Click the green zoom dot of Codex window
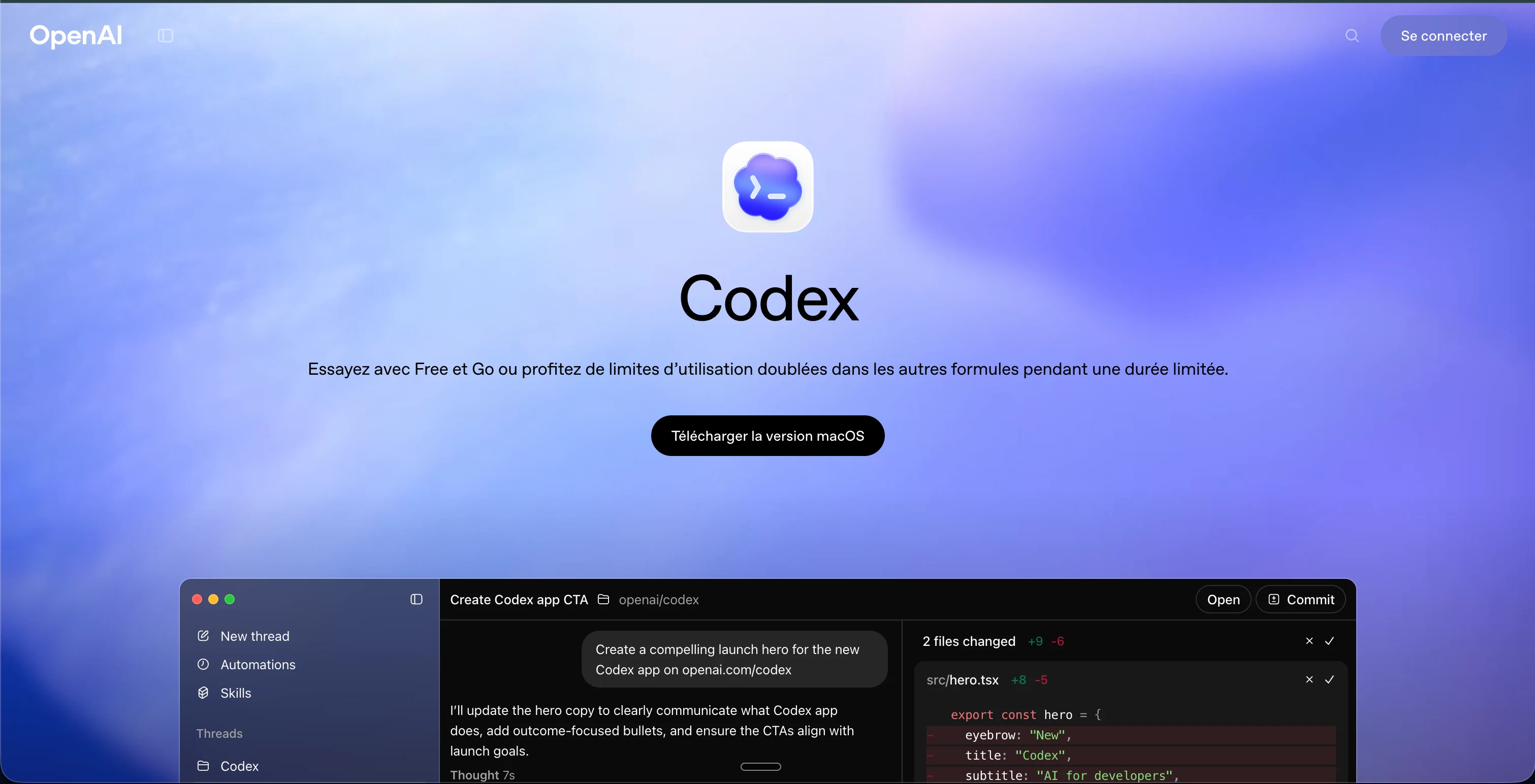The height and width of the screenshot is (784, 1535). pos(230,599)
